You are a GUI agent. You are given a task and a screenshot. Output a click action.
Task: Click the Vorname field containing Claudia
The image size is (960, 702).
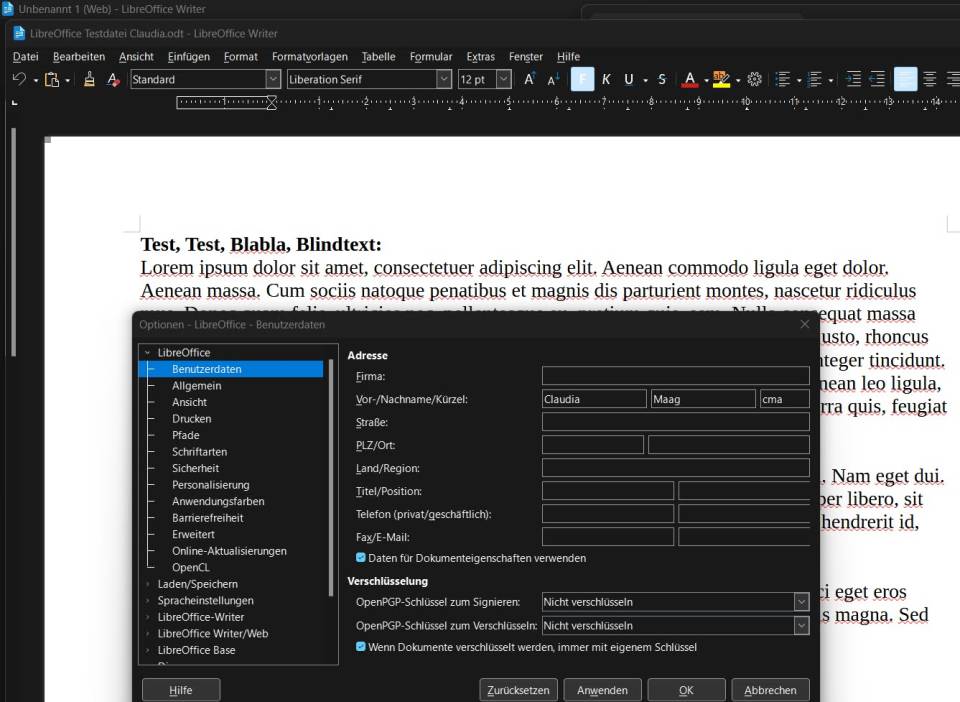point(594,398)
